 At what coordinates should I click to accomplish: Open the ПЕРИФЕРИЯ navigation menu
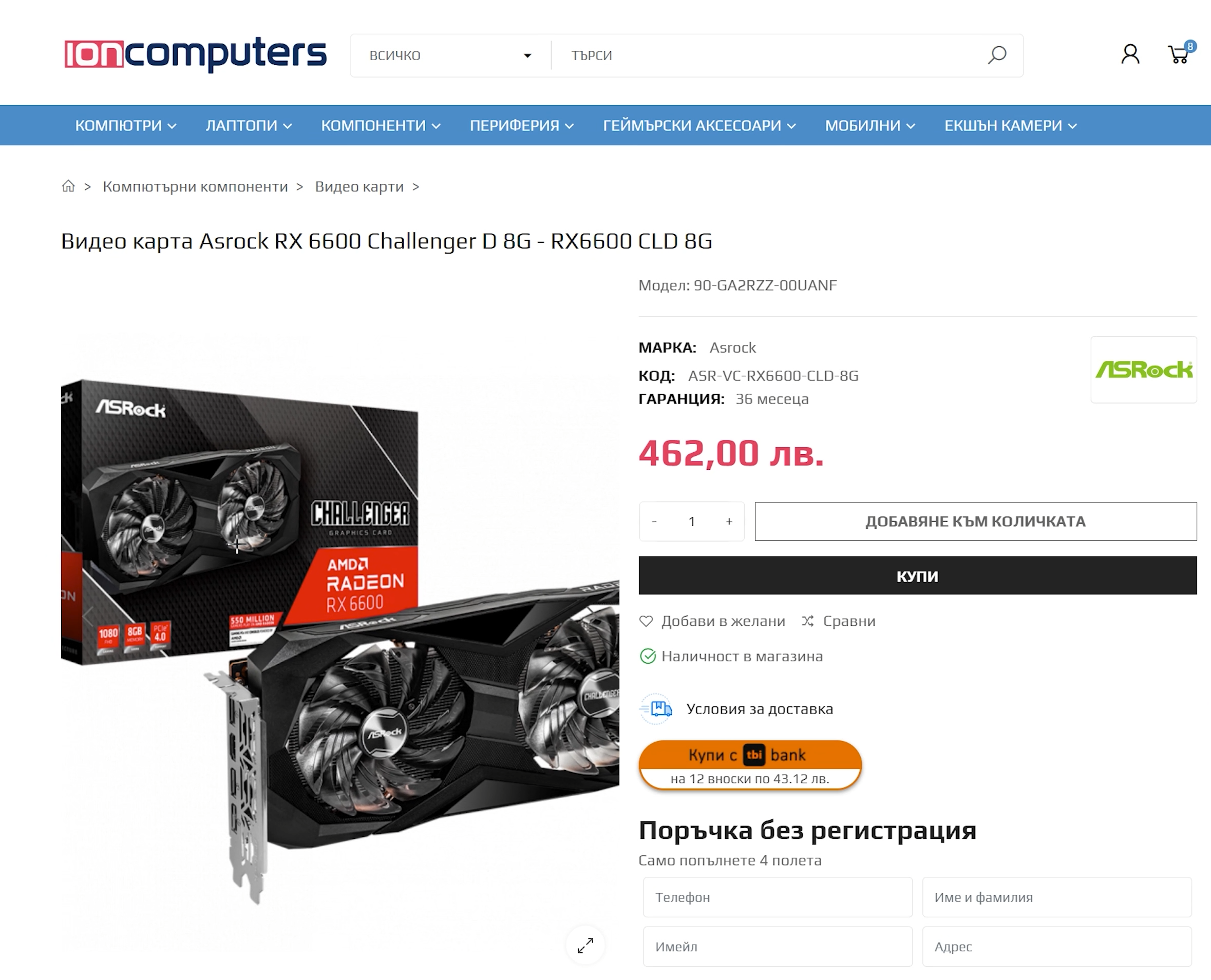[x=522, y=125]
